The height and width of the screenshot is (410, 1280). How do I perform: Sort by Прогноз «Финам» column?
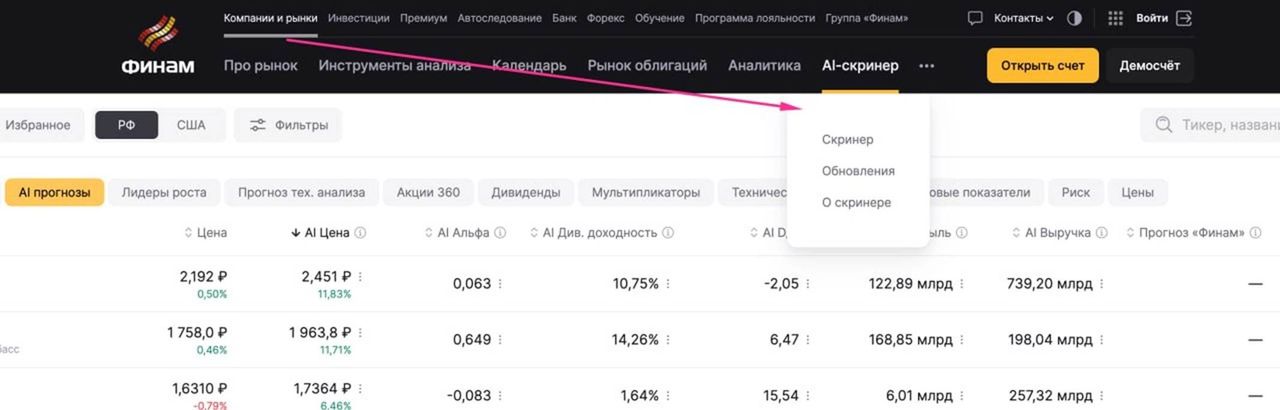tap(1185, 233)
